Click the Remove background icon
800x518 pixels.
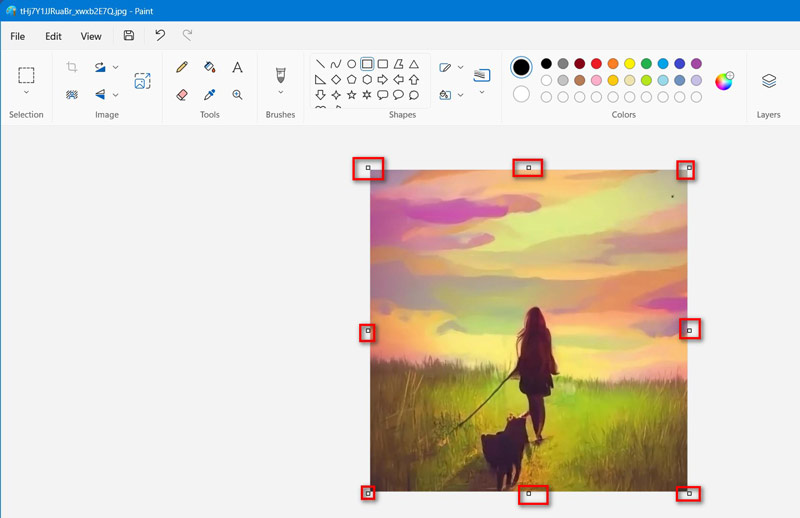pyautogui.click(x=72, y=94)
